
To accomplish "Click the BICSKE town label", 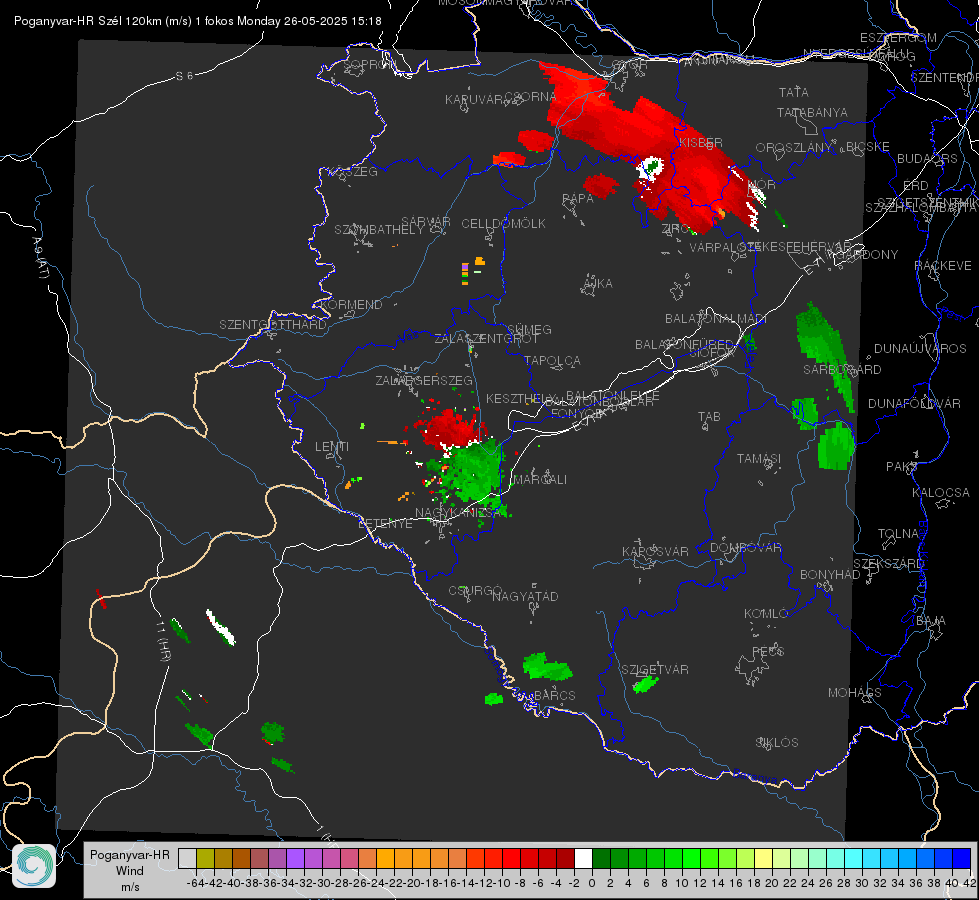I will 868,147.
